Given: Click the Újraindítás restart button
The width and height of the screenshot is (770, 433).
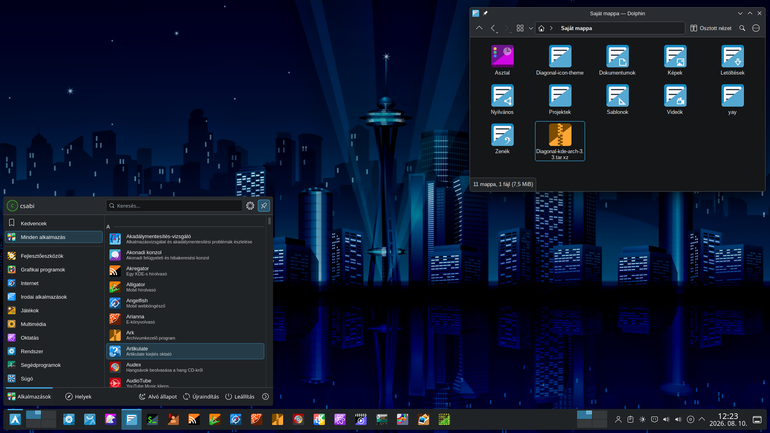Looking at the screenshot, I should point(201,397).
